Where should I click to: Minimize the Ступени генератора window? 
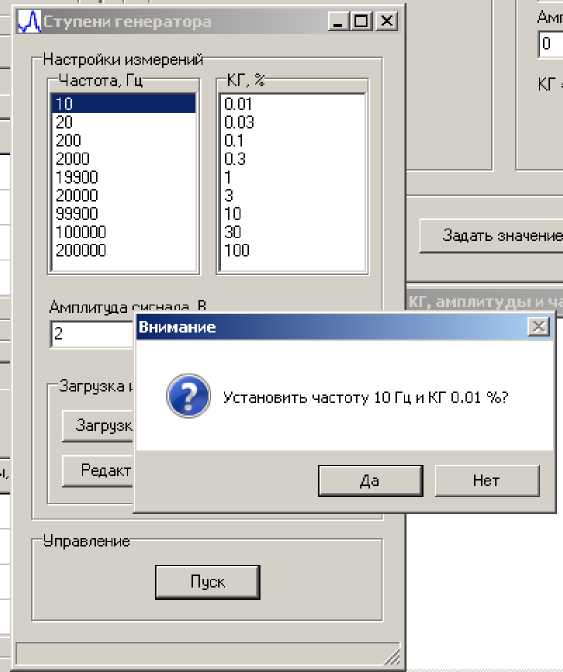coord(339,21)
